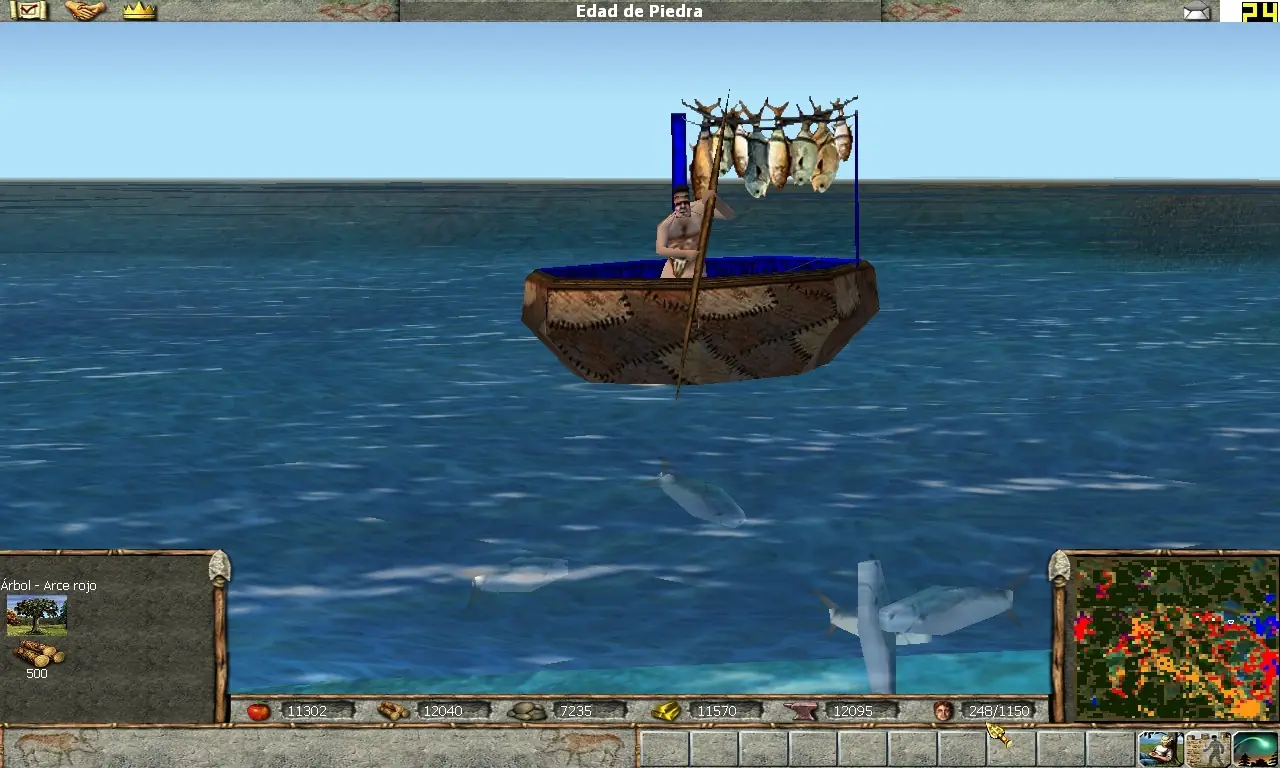
Task: Click the wood amount 12040
Action: click(442, 711)
